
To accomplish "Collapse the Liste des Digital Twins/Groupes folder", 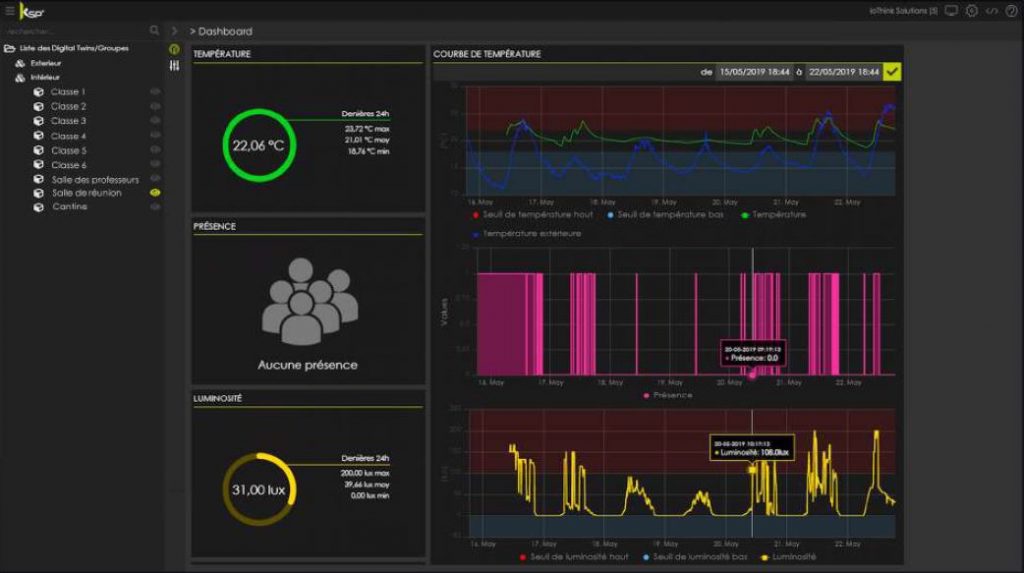I will [x=9, y=48].
